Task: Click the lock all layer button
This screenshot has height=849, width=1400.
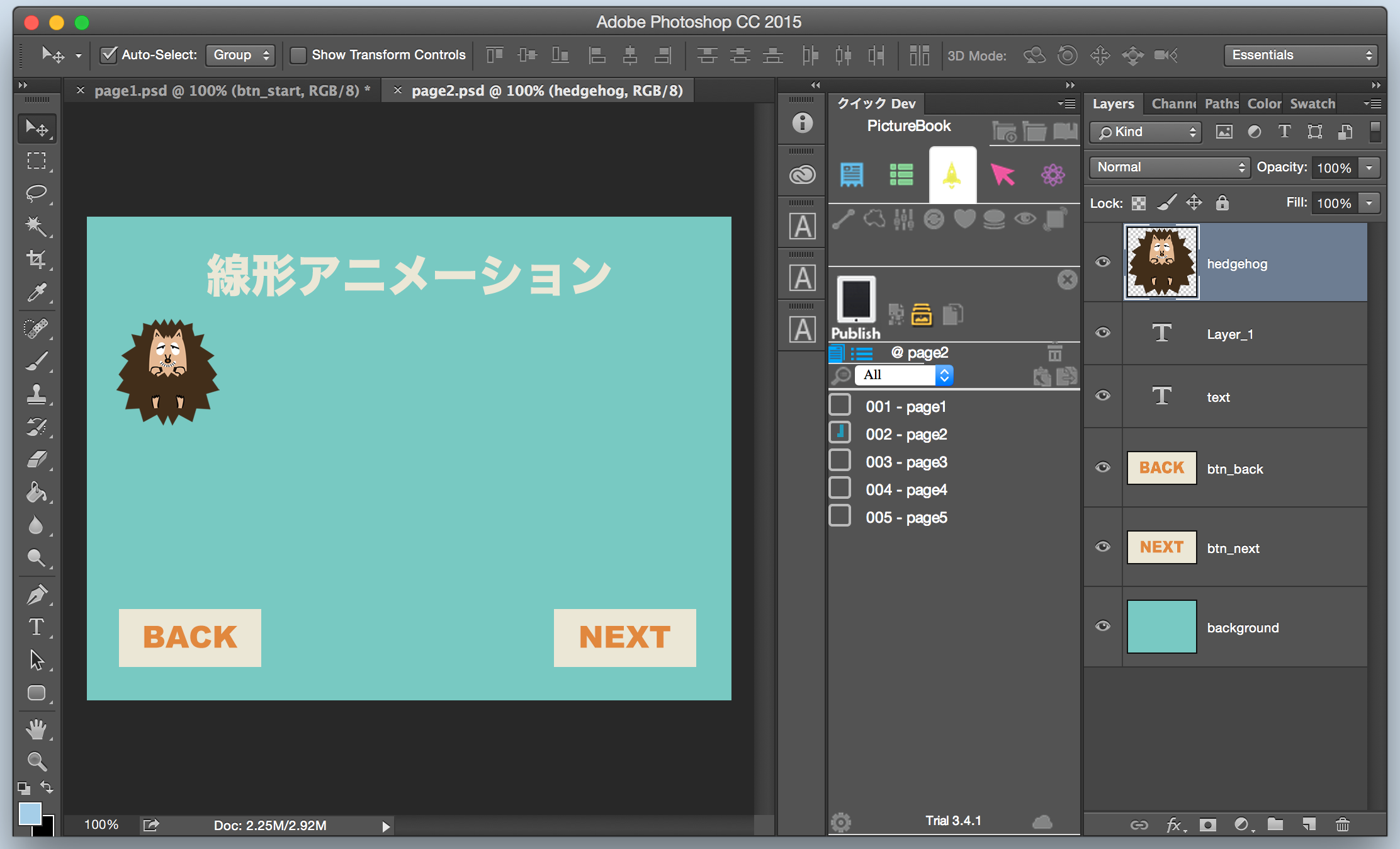Action: point(1222,203)
